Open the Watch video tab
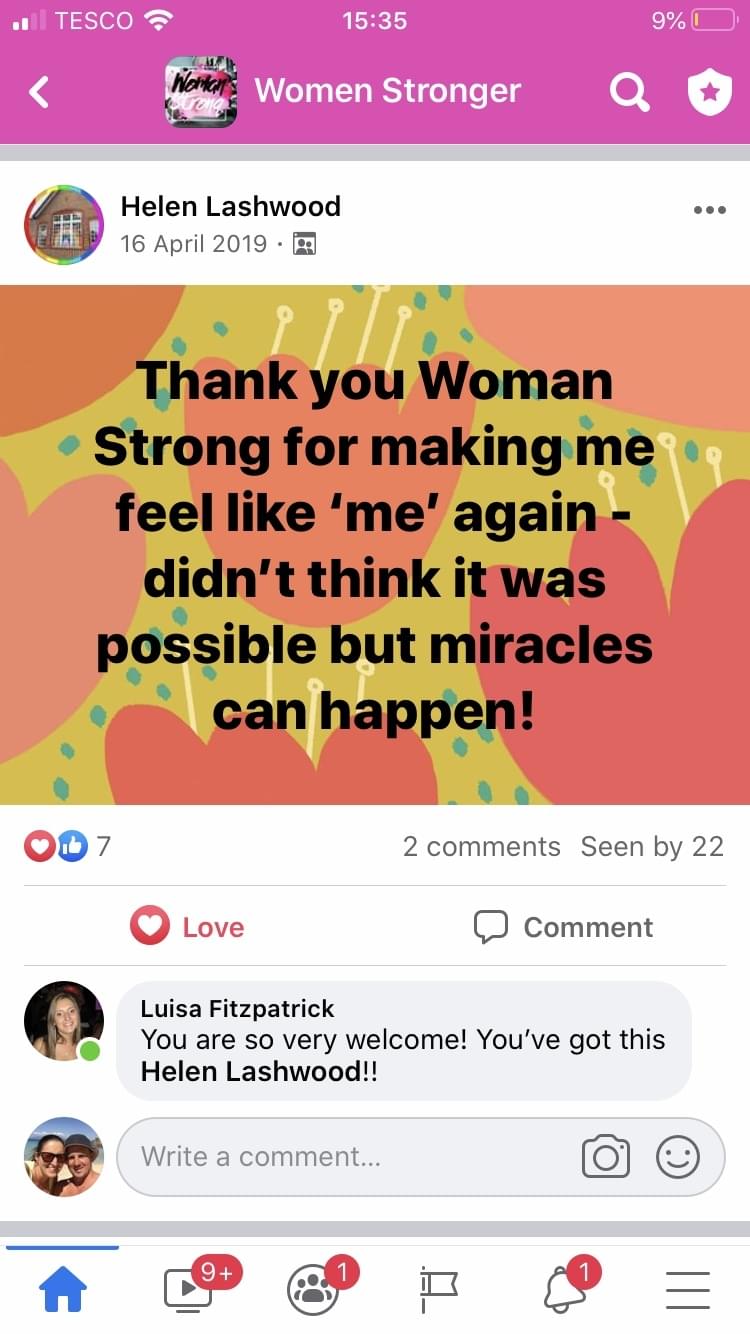 [189, 1290]
